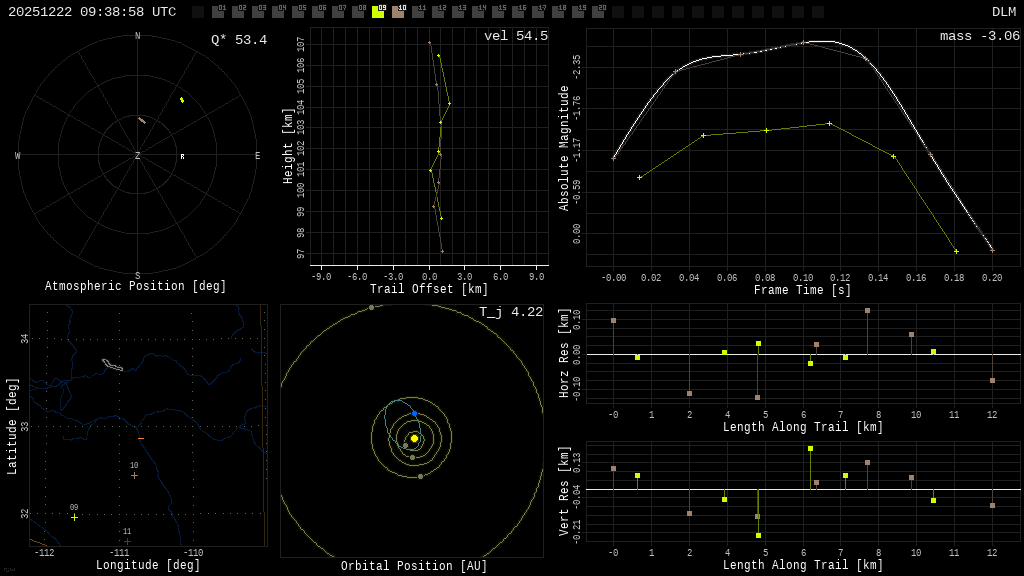Click the DLM label at top right
The height and width of the screenshot is (576, 1024).
1003,12
